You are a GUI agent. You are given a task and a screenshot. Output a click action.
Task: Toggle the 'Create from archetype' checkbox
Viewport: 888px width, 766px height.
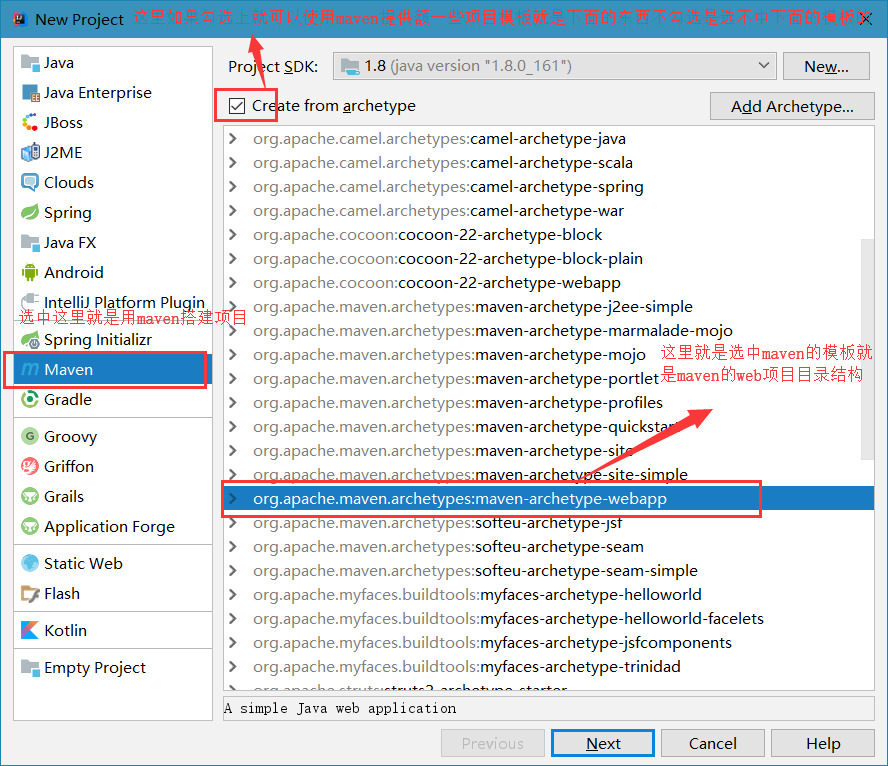(237, 106)
